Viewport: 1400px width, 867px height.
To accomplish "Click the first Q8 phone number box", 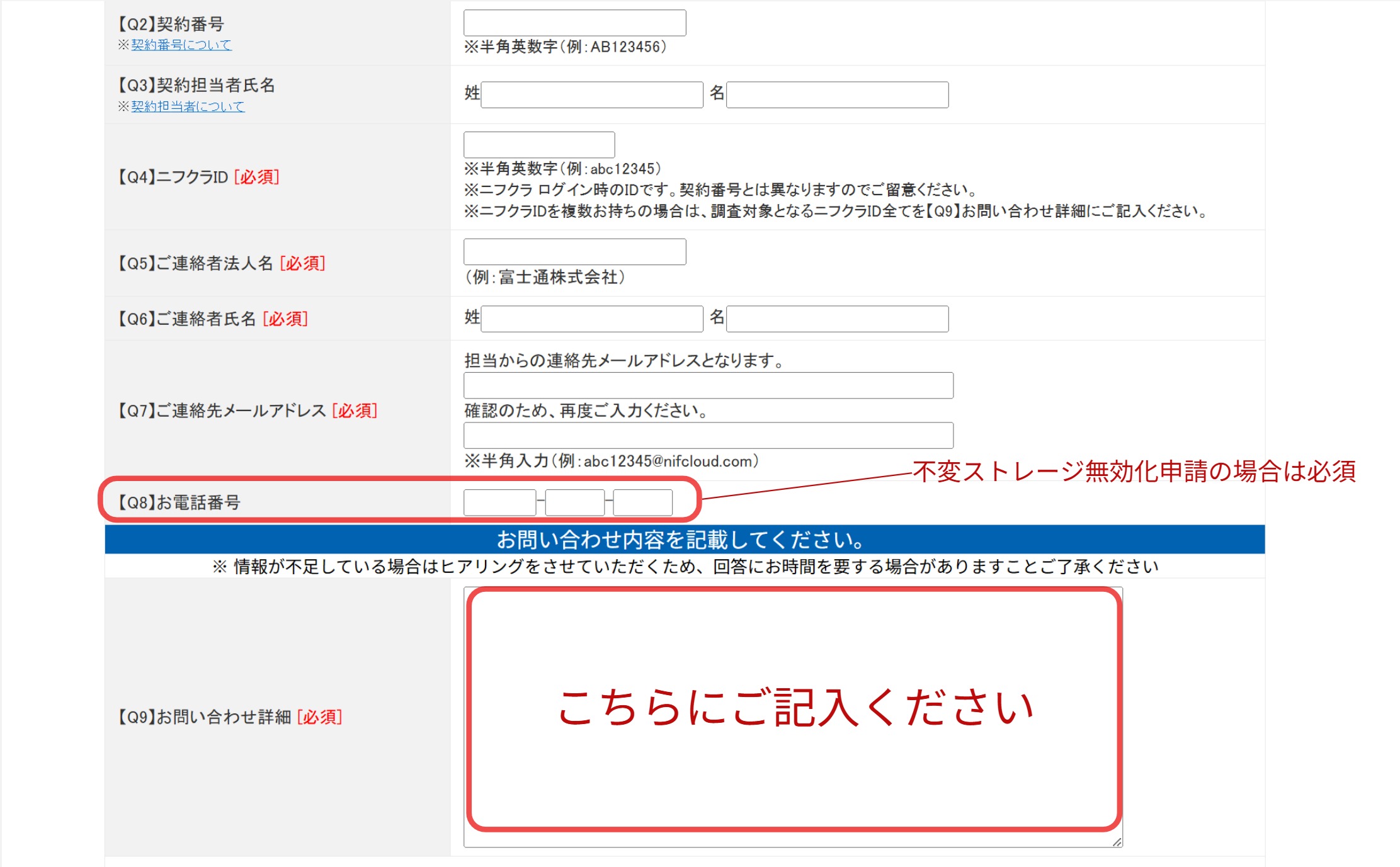I will 499,503.
